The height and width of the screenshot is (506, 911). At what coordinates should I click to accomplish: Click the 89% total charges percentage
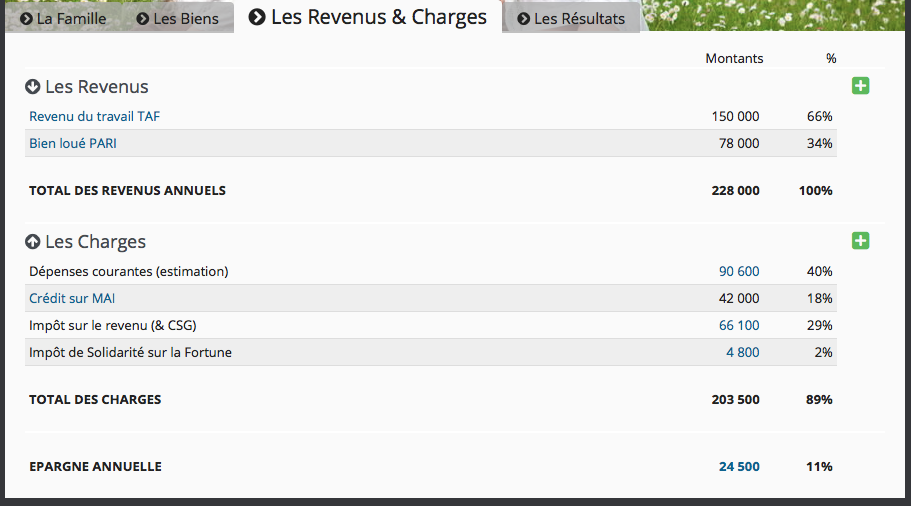(x=819, y=400)
